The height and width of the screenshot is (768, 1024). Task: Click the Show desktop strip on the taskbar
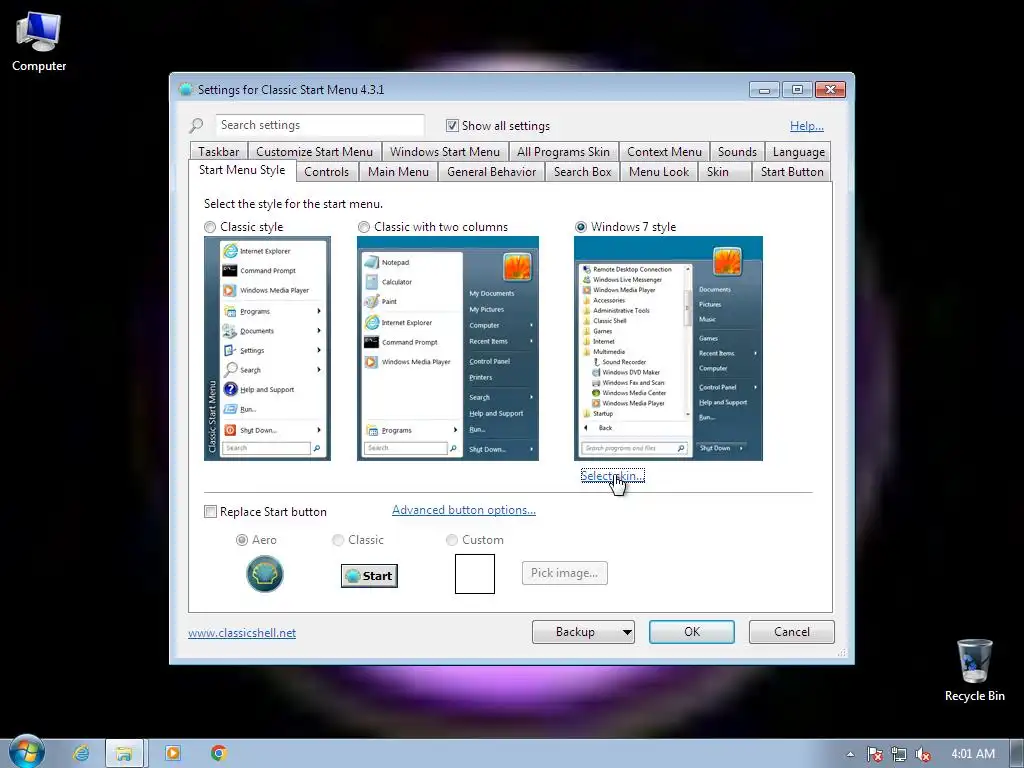[1017, 754]
